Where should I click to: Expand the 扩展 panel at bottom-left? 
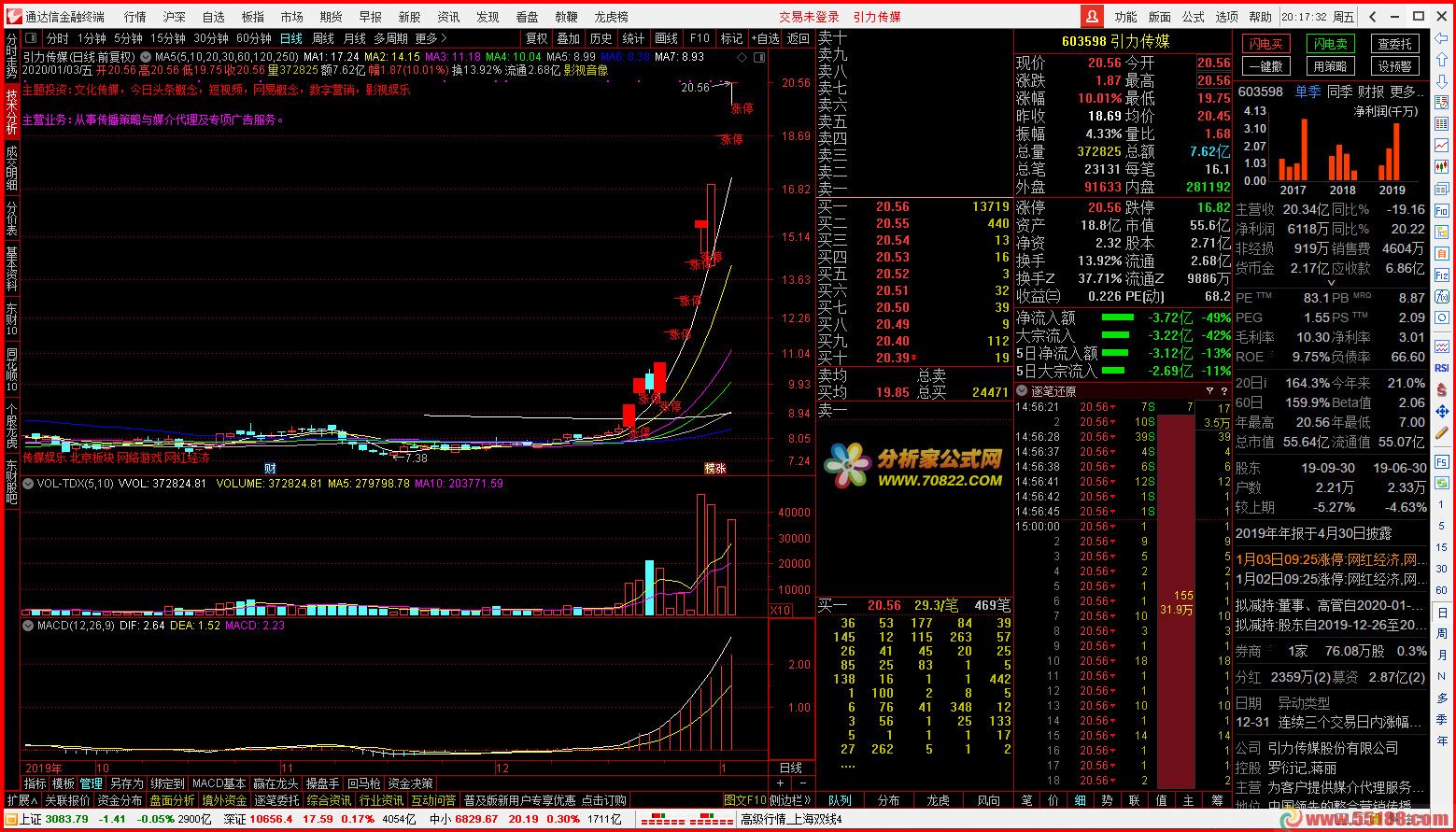21,800
